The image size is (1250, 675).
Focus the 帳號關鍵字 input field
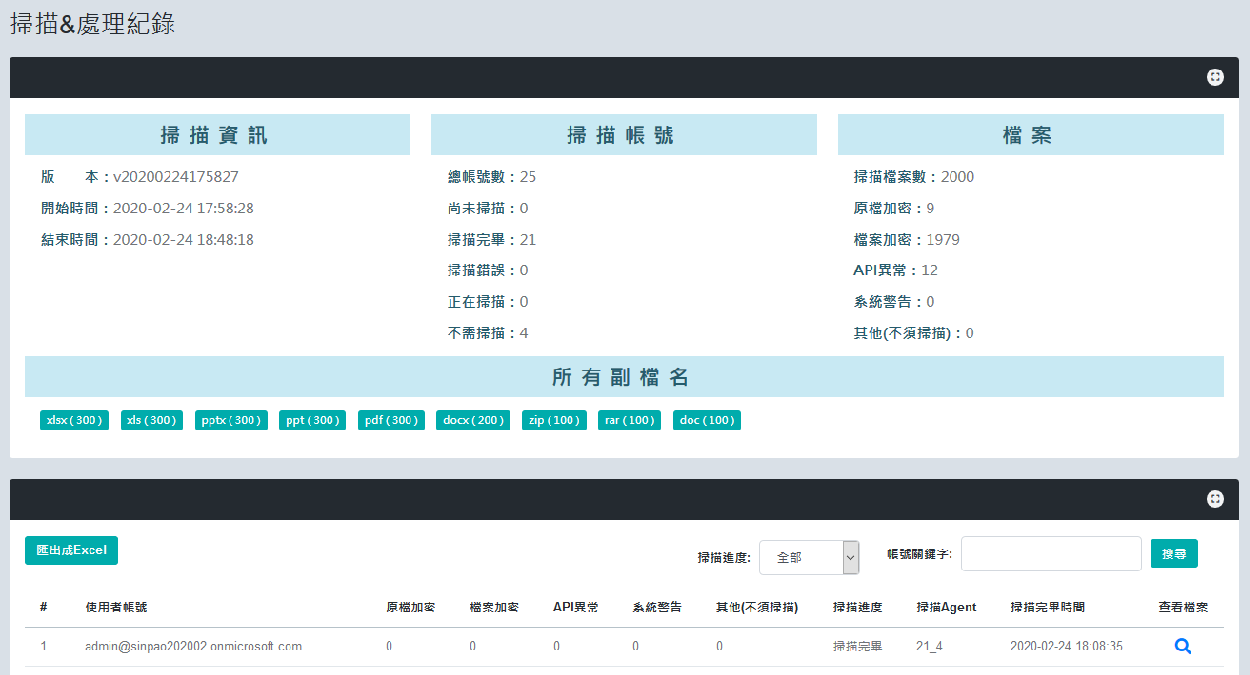(1051, 553)
